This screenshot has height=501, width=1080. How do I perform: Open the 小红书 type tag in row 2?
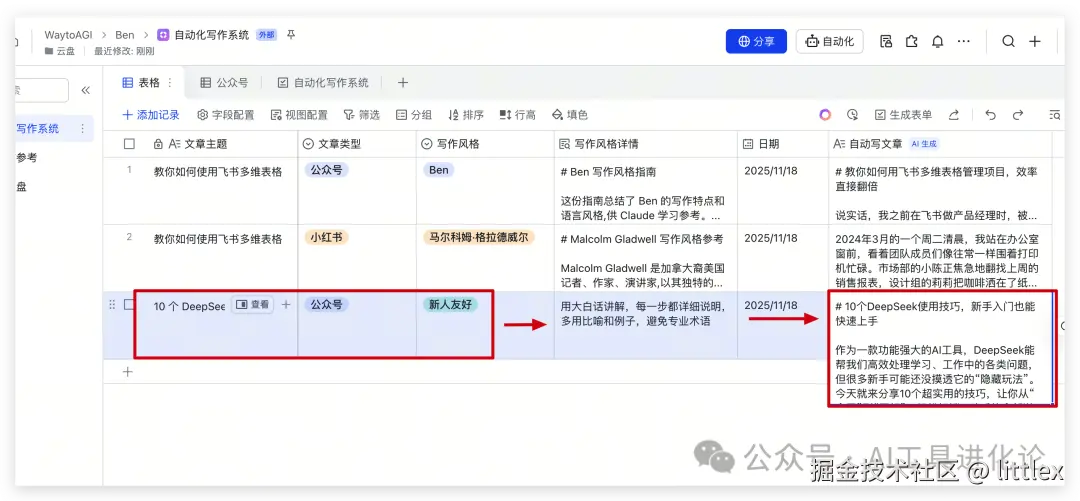[x=326, y=238]
